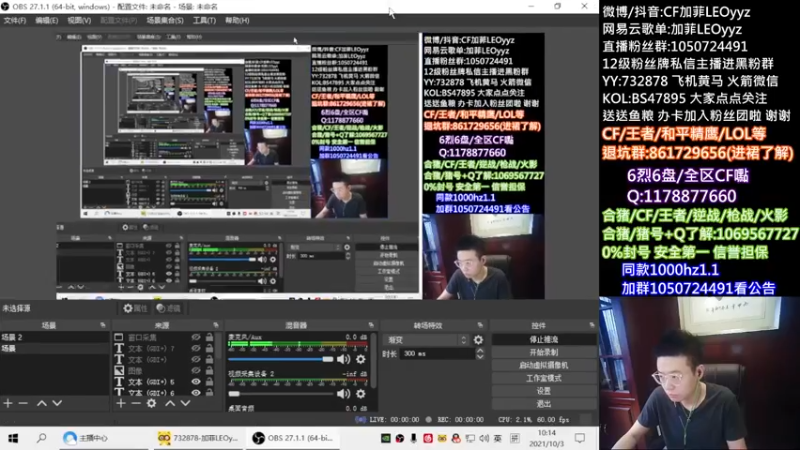The image size is (800, 450).
Task: Open the 工具(T) menu
Action: [204, 20]
